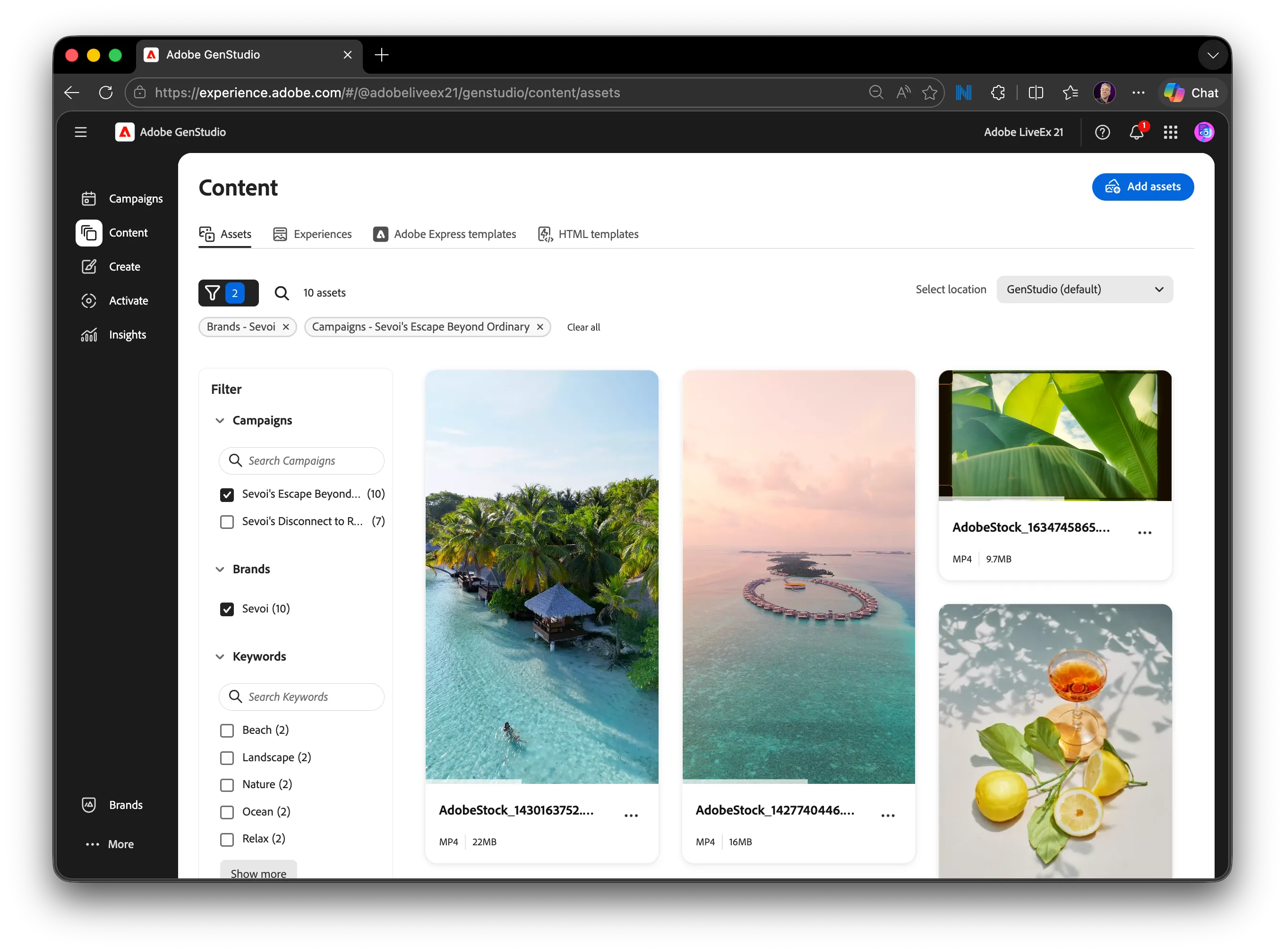Uncheck Sevoi's Escape Beyond campaign filter
The height and width of the screenshot is (952, 1285).
(227, 494)
